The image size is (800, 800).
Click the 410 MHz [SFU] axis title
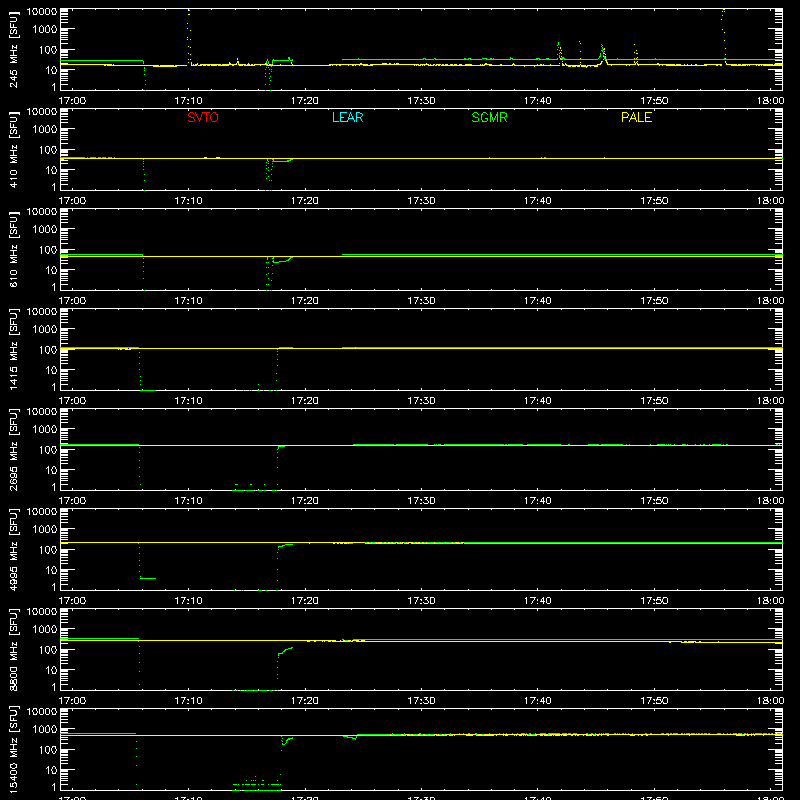pyautogui.click(x=14, y=149)
